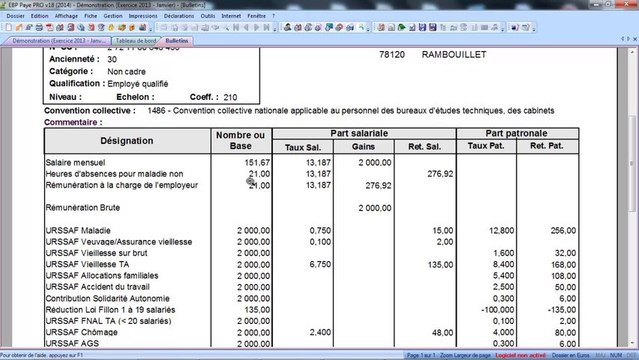Click the 151,67 base value

257,162
